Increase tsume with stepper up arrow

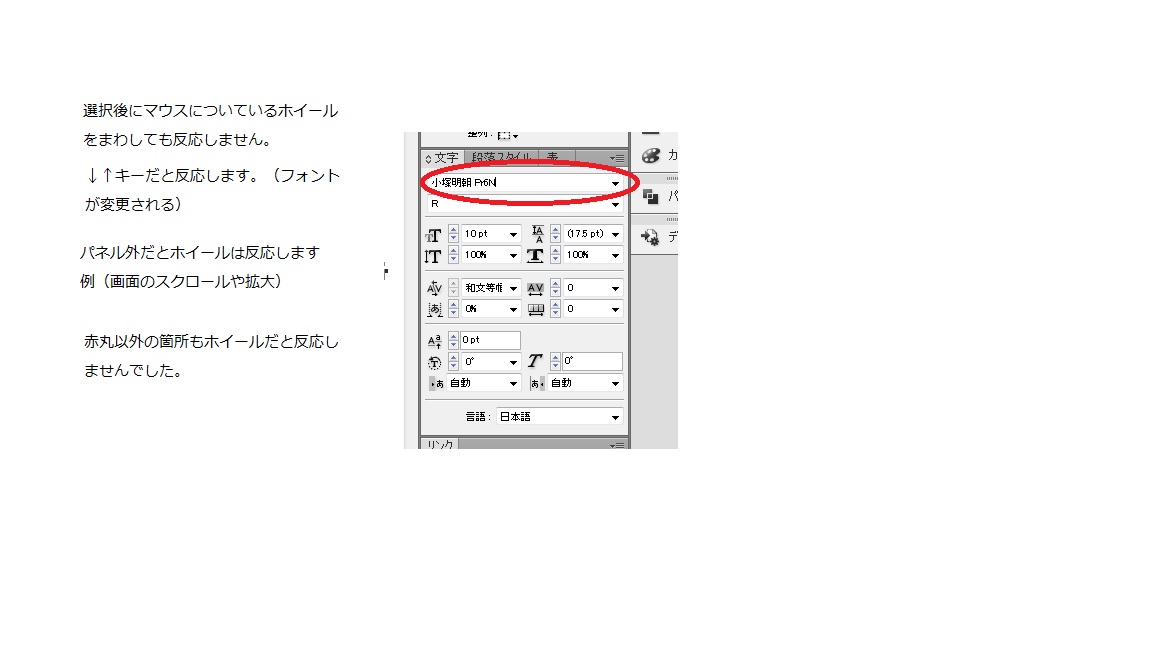(453, 305)
